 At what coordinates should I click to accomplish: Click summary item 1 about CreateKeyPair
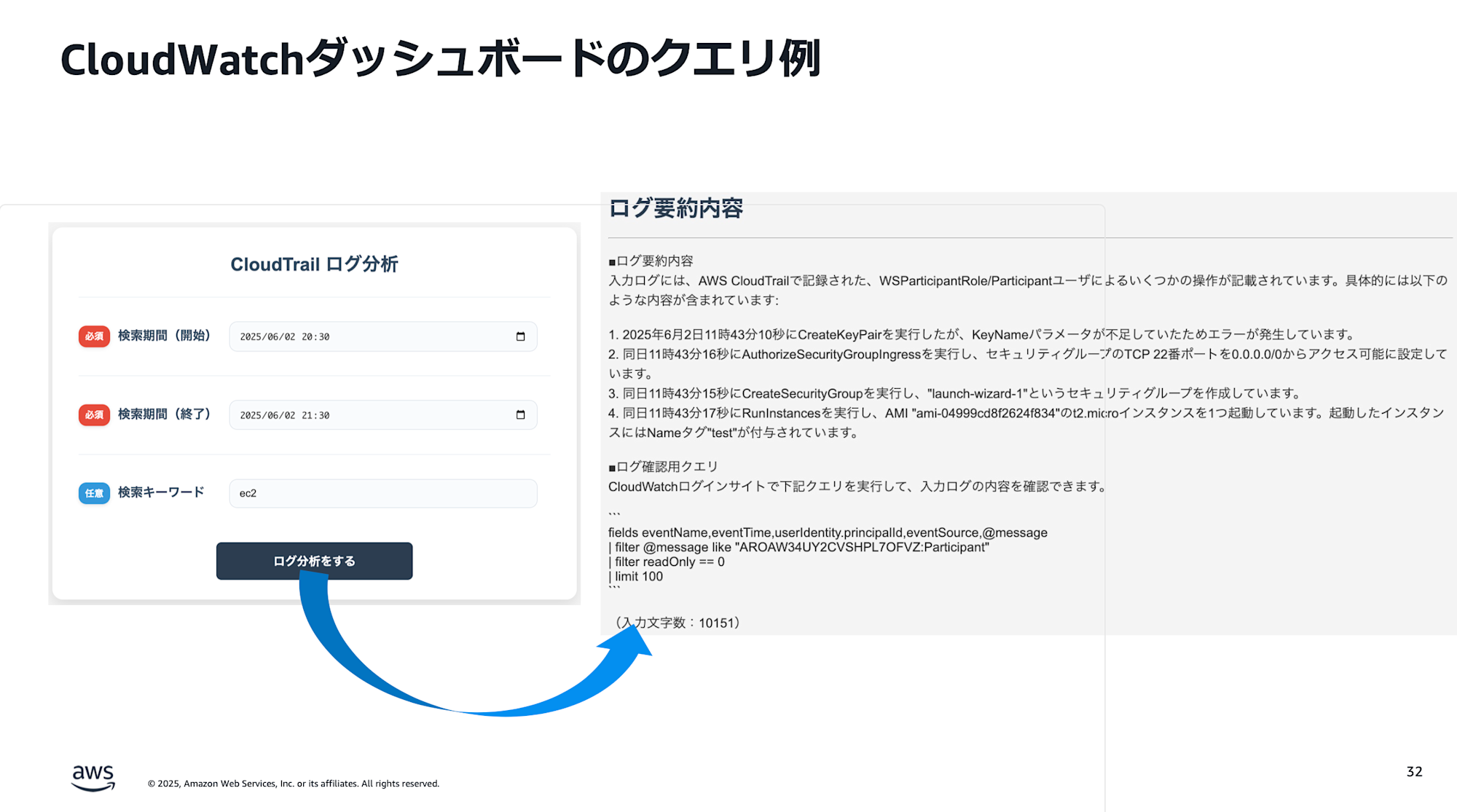pos(982,334)
